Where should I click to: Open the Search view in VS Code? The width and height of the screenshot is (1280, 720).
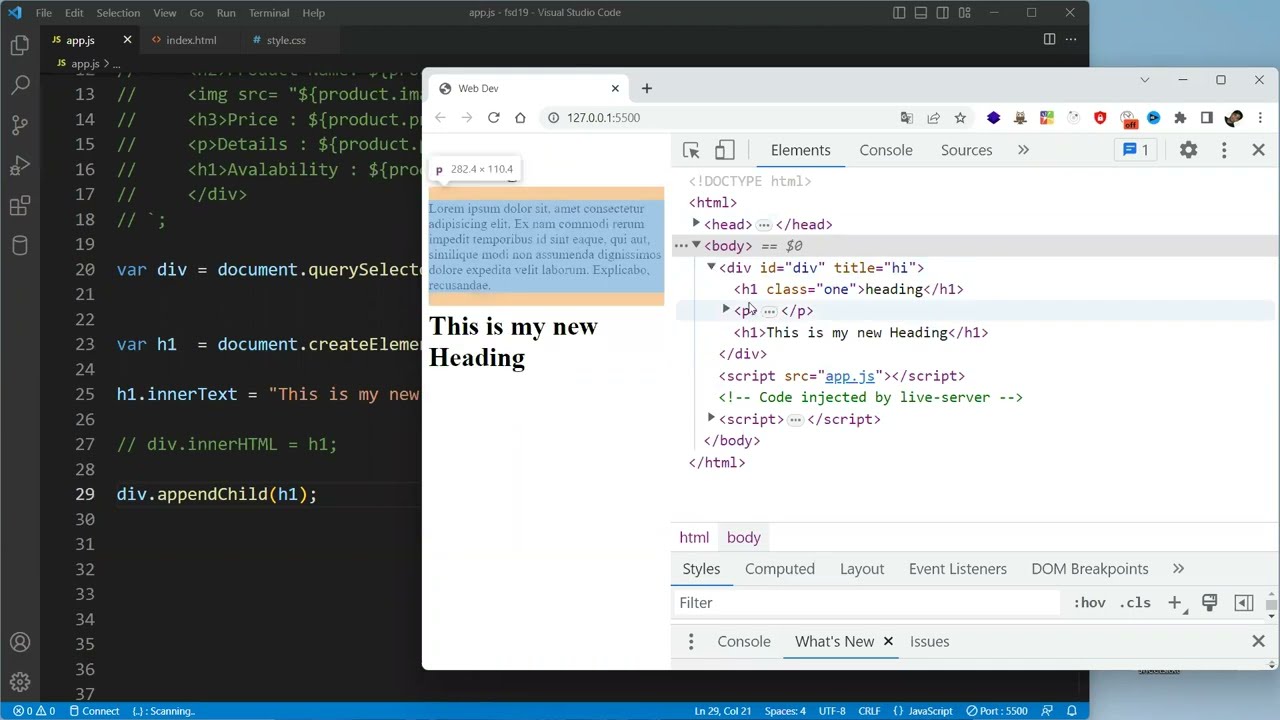(20, 85)
